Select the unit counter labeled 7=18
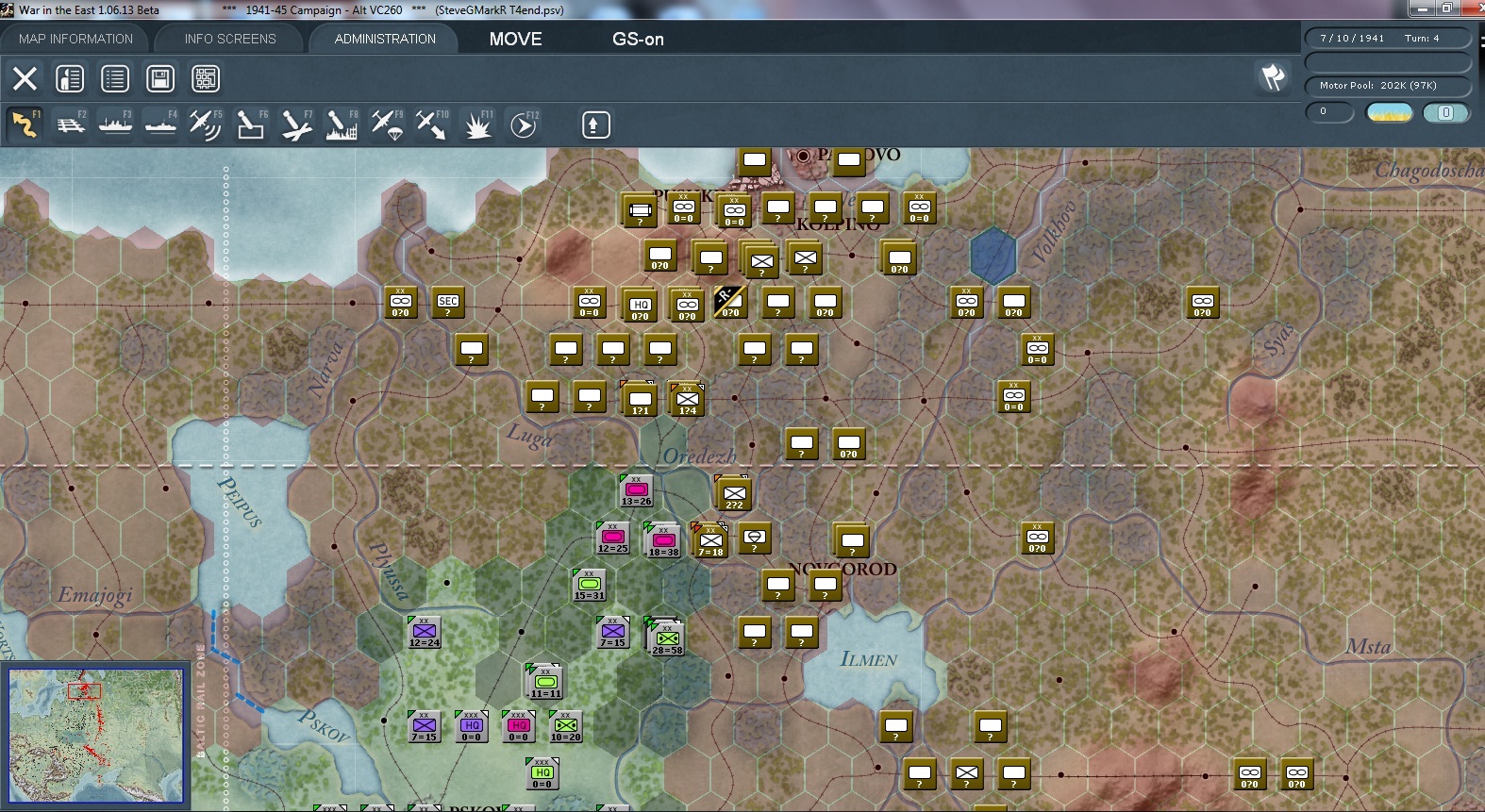1485x812 pixels. [x=710, y=539]
